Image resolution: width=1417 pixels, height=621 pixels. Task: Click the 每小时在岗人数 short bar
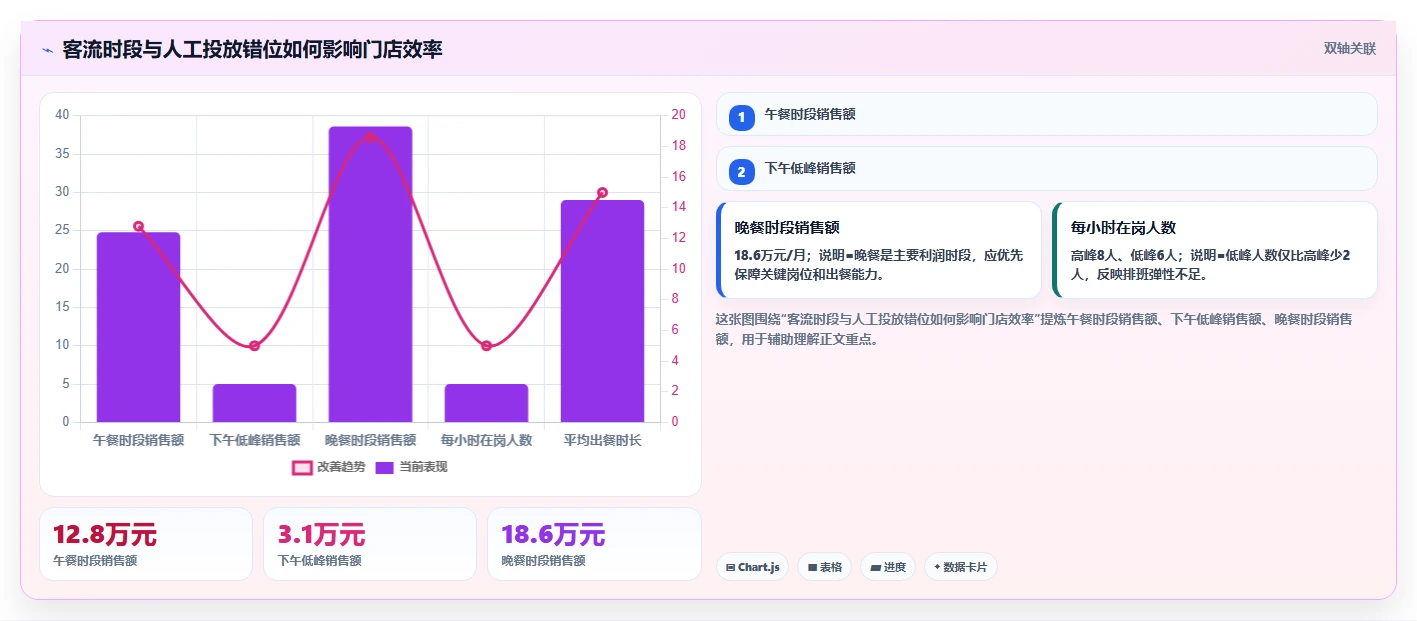coord(486,403)
